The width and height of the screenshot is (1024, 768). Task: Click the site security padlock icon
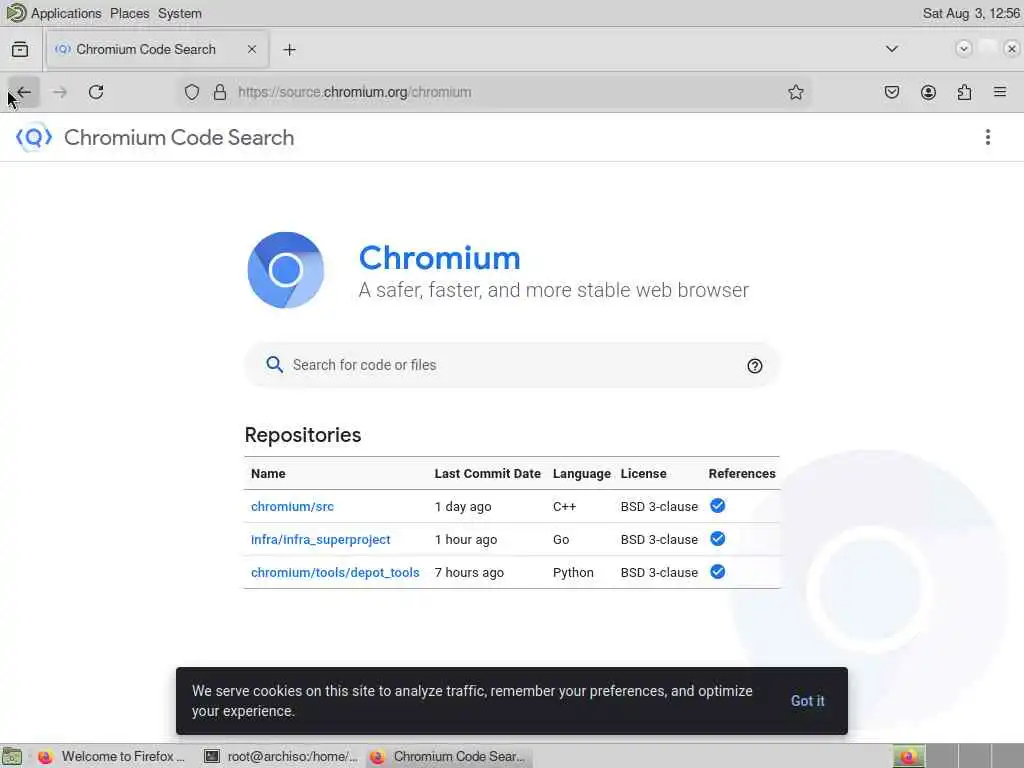click(220, 92)
